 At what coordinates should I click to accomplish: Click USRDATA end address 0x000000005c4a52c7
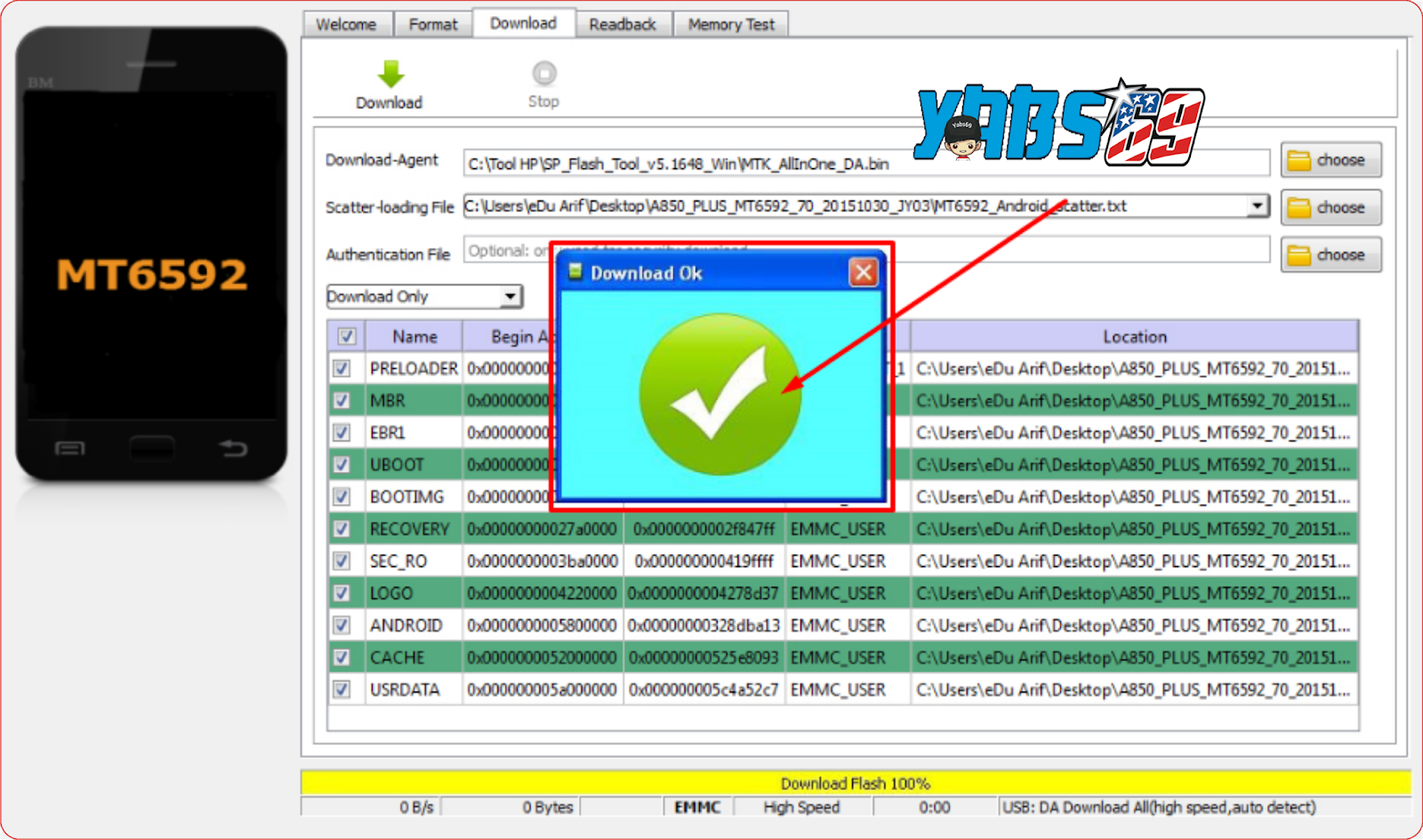pos(704,689)
